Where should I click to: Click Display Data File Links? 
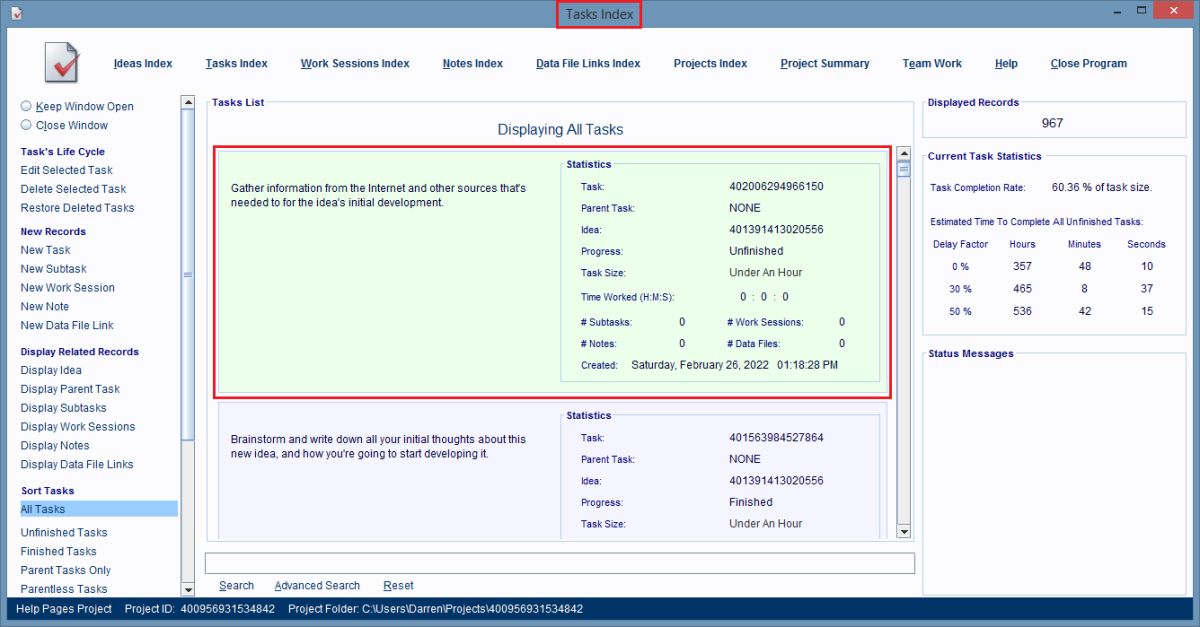77,465
